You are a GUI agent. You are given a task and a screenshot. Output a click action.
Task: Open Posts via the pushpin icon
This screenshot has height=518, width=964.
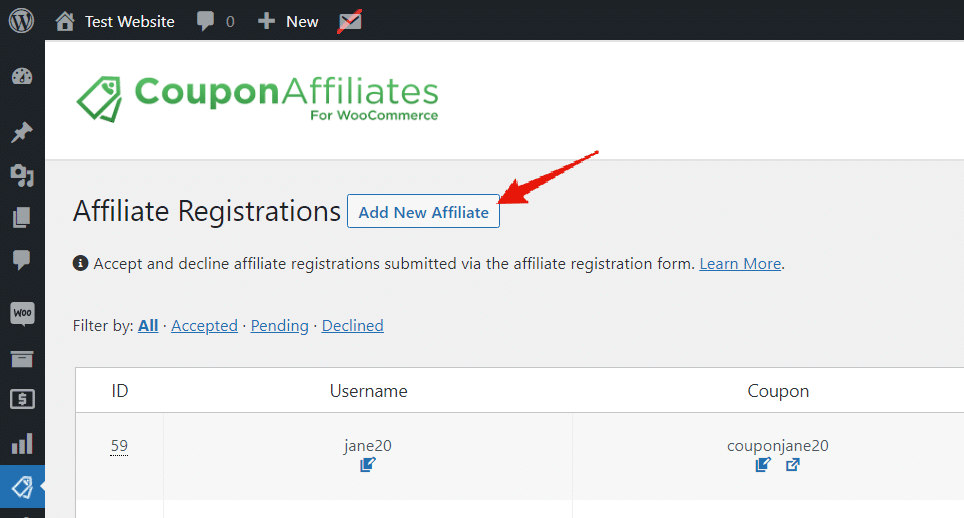[22, 132]
